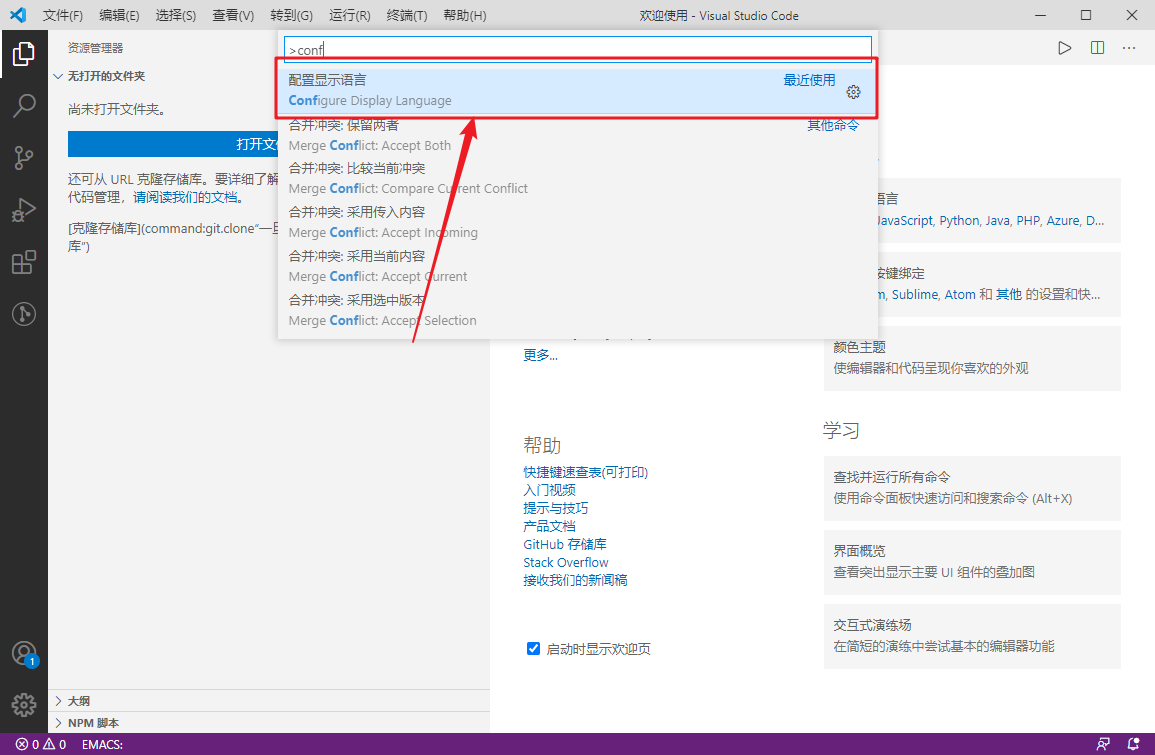
Task: Open more actions ellipsis in editor toolbar
Action: tap(1129, 48)
